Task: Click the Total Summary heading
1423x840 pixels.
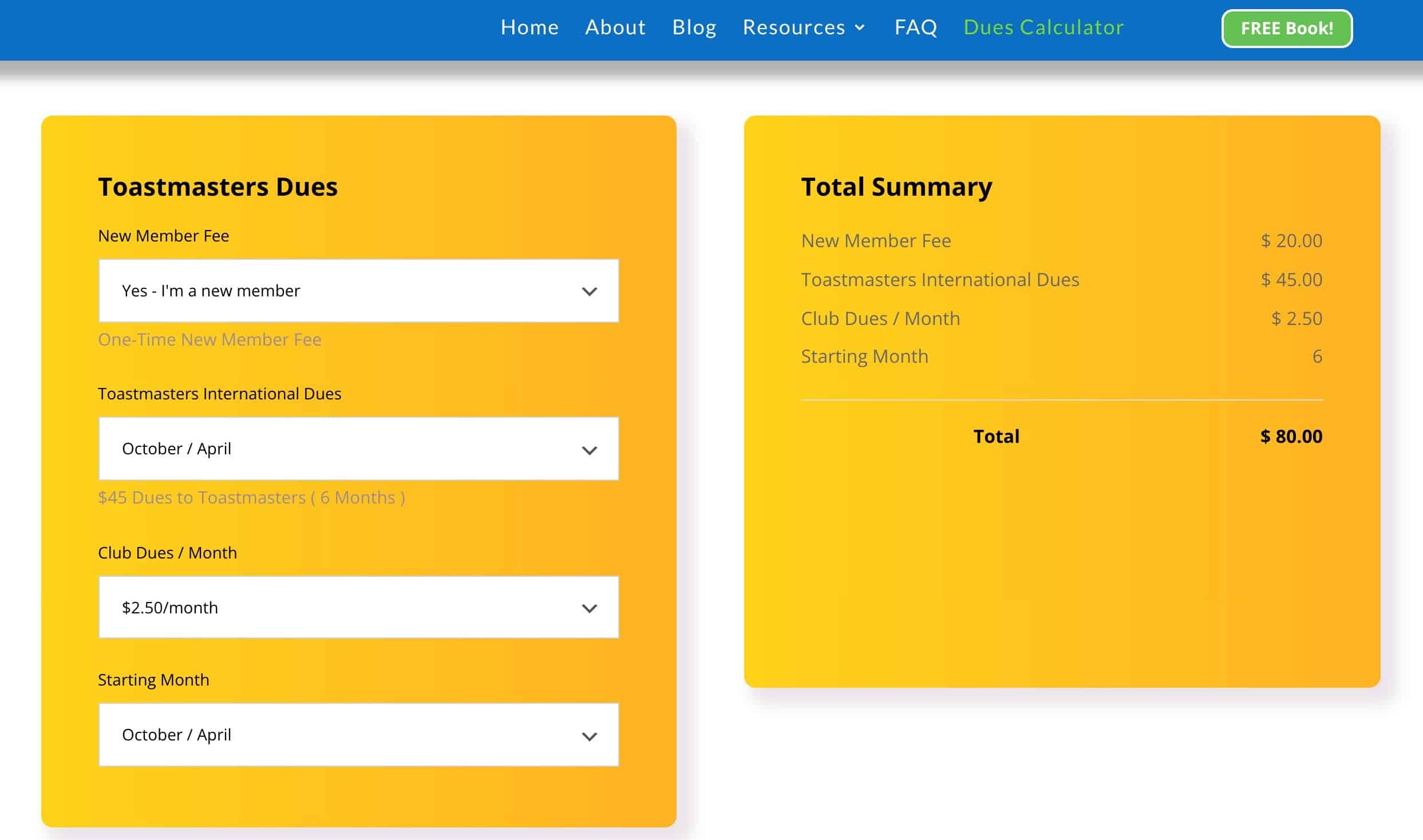Action: pyautogui.click(x=896, y=187)
